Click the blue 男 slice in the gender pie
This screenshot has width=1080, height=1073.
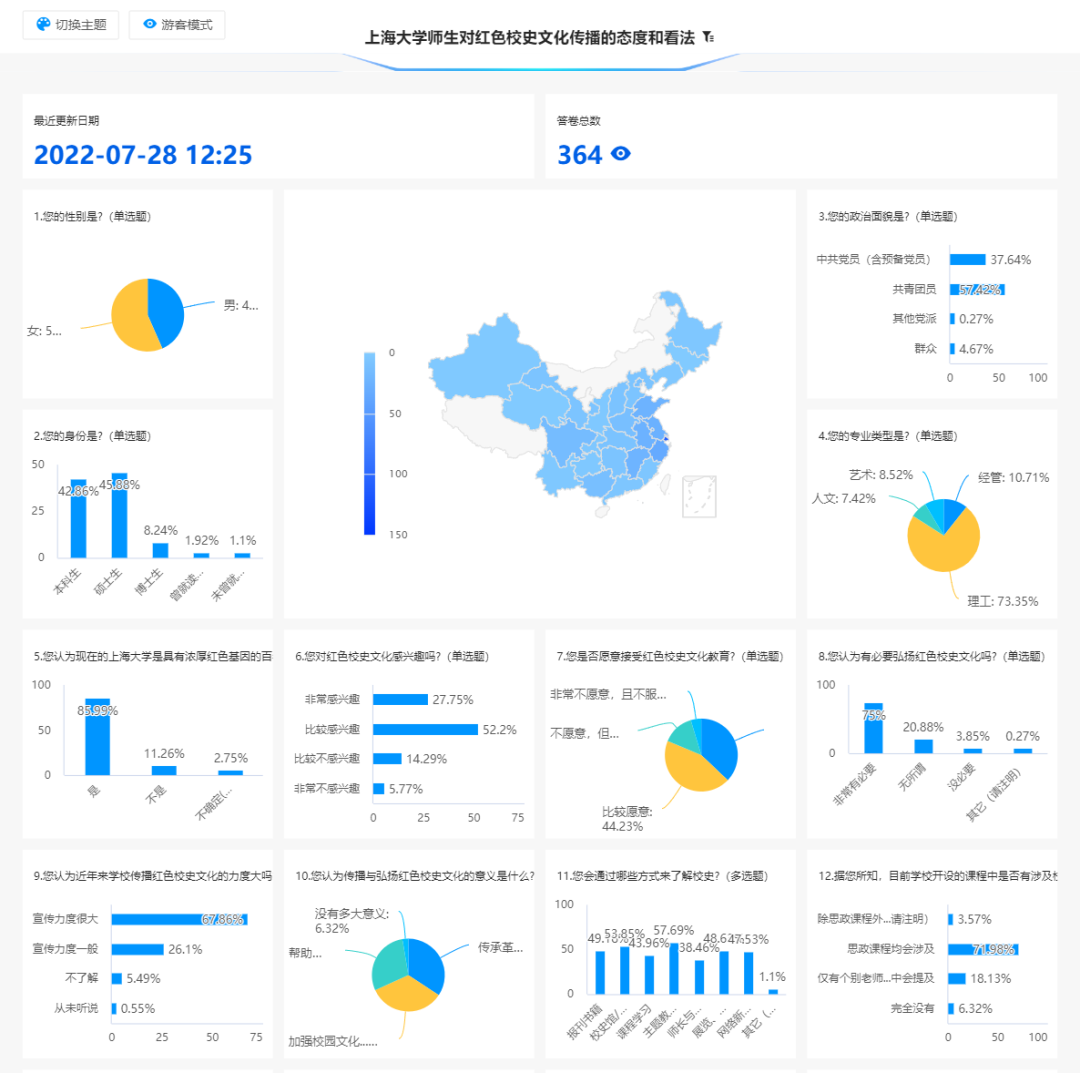[168, 308]
